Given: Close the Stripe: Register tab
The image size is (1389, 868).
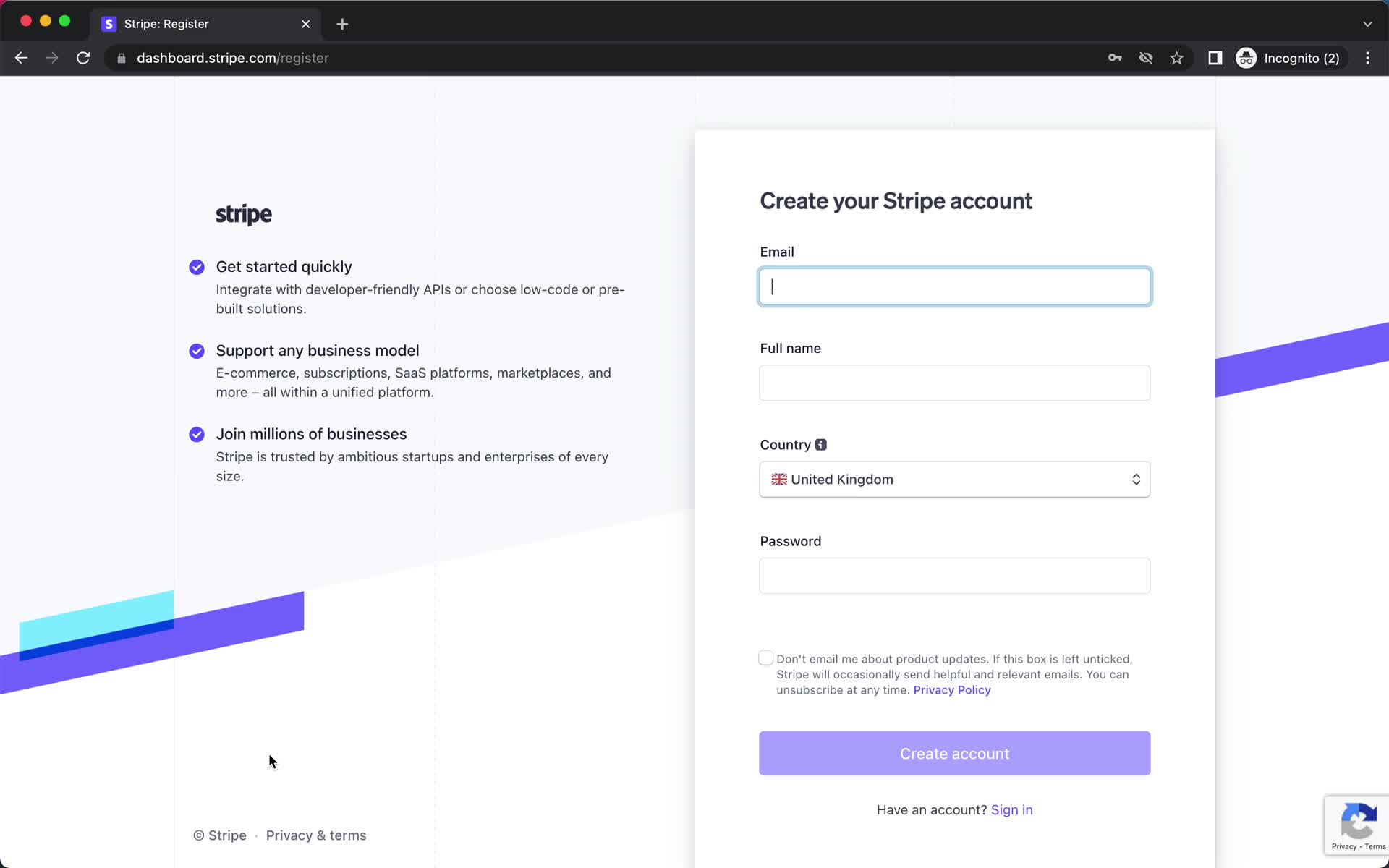Looking at the screenshot, I should (306, 24).
